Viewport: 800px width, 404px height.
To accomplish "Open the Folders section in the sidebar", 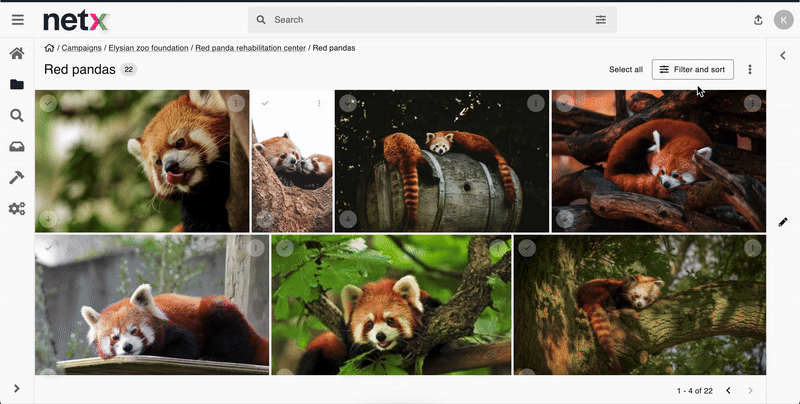I will click(17, 85).
